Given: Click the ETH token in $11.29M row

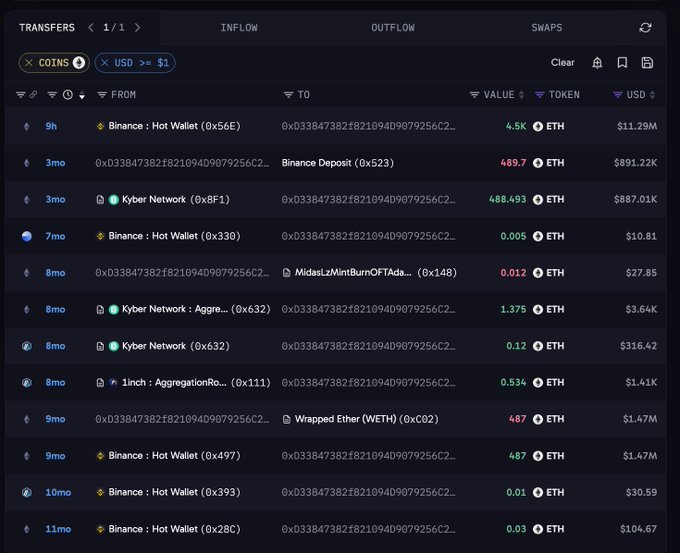Looking at the screenshot, I should 549,126.
